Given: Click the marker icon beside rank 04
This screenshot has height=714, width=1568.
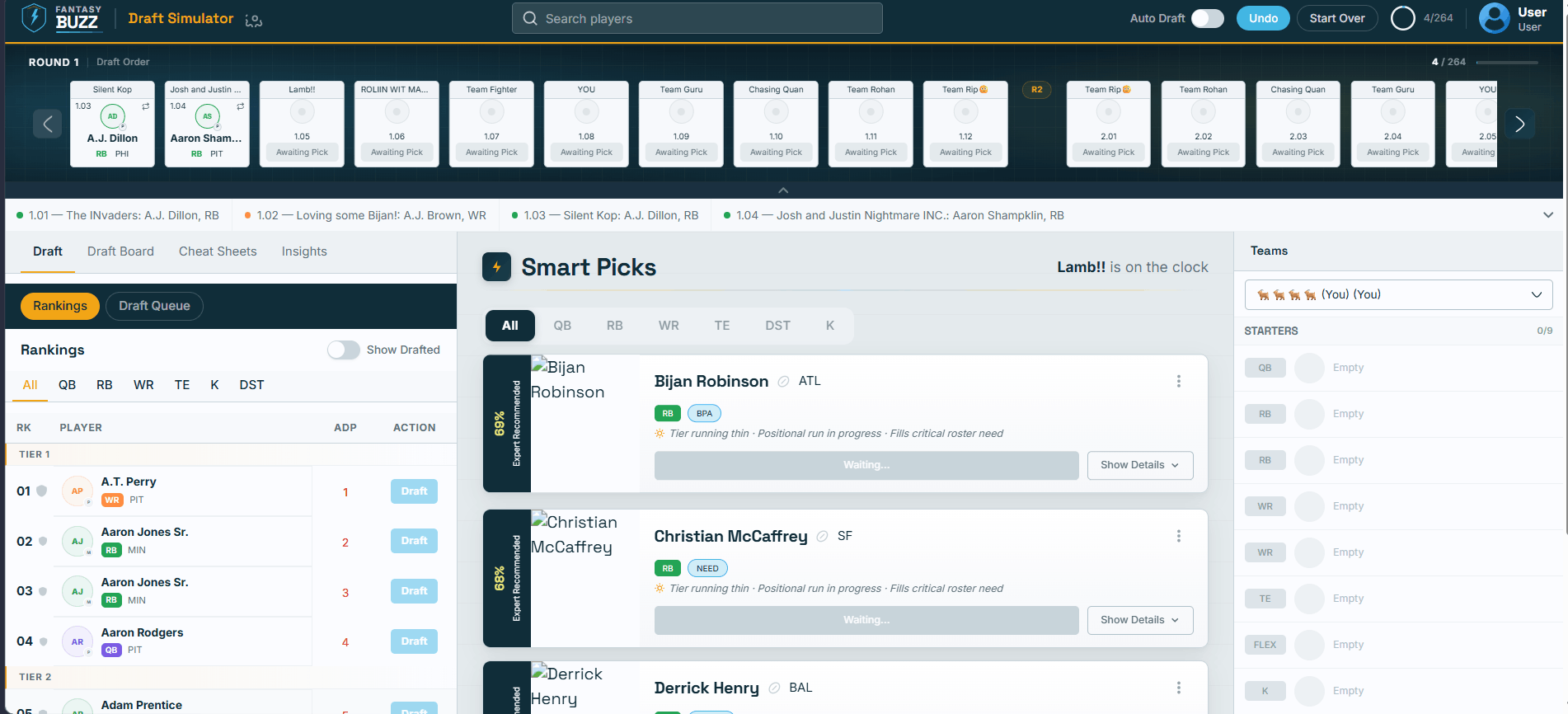Looking at the screenshot, I should pos(43,641).
